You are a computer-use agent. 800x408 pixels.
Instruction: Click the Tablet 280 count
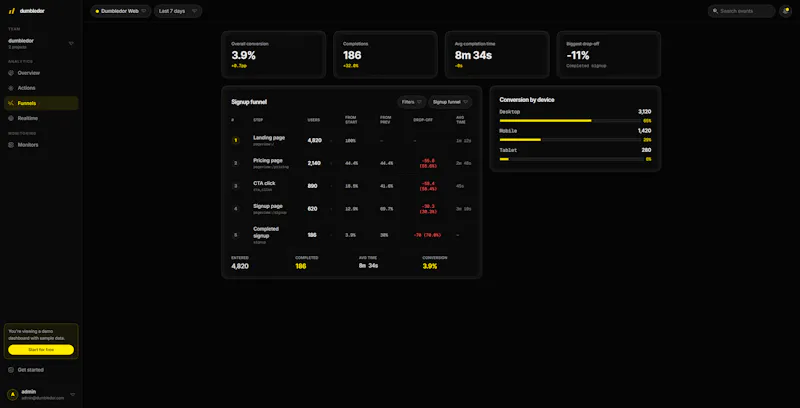coord(646,150)
